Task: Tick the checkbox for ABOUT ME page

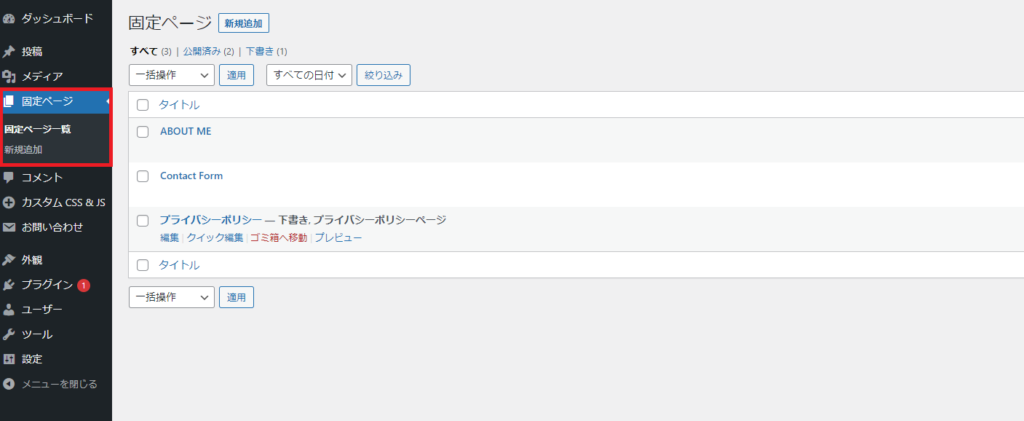Action: tap(142, 131)
